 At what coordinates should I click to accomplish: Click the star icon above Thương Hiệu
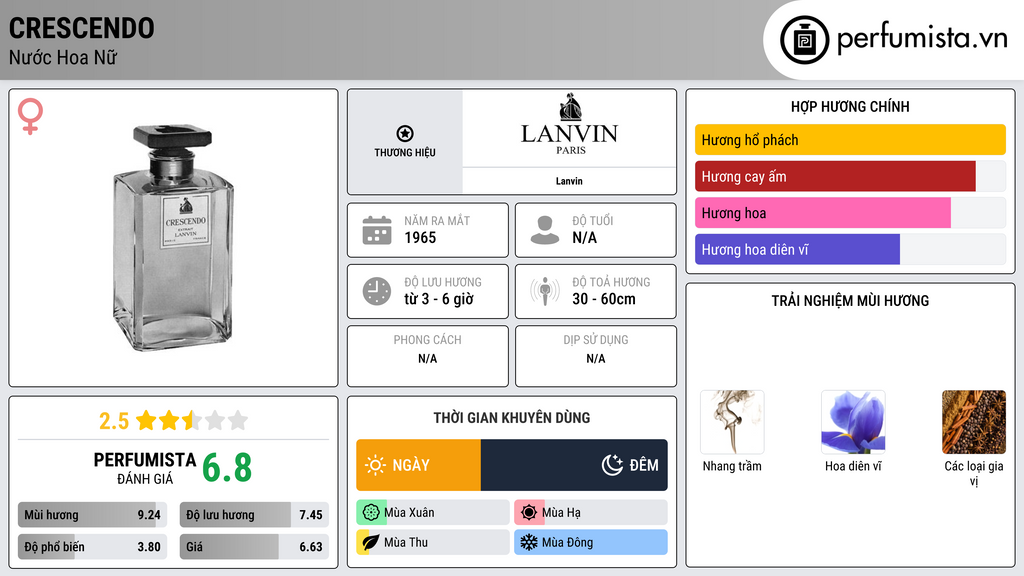click(405, 134)
